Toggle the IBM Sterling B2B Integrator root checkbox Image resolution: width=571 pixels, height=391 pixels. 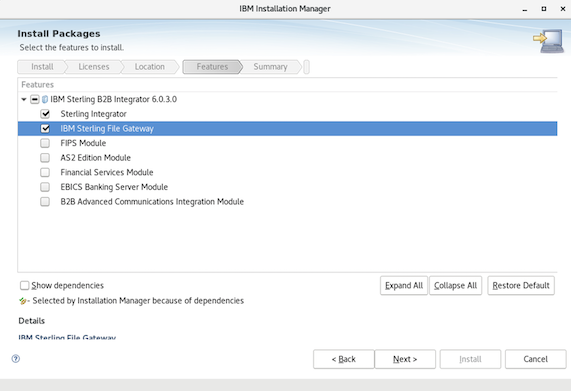tap(35, 99)
